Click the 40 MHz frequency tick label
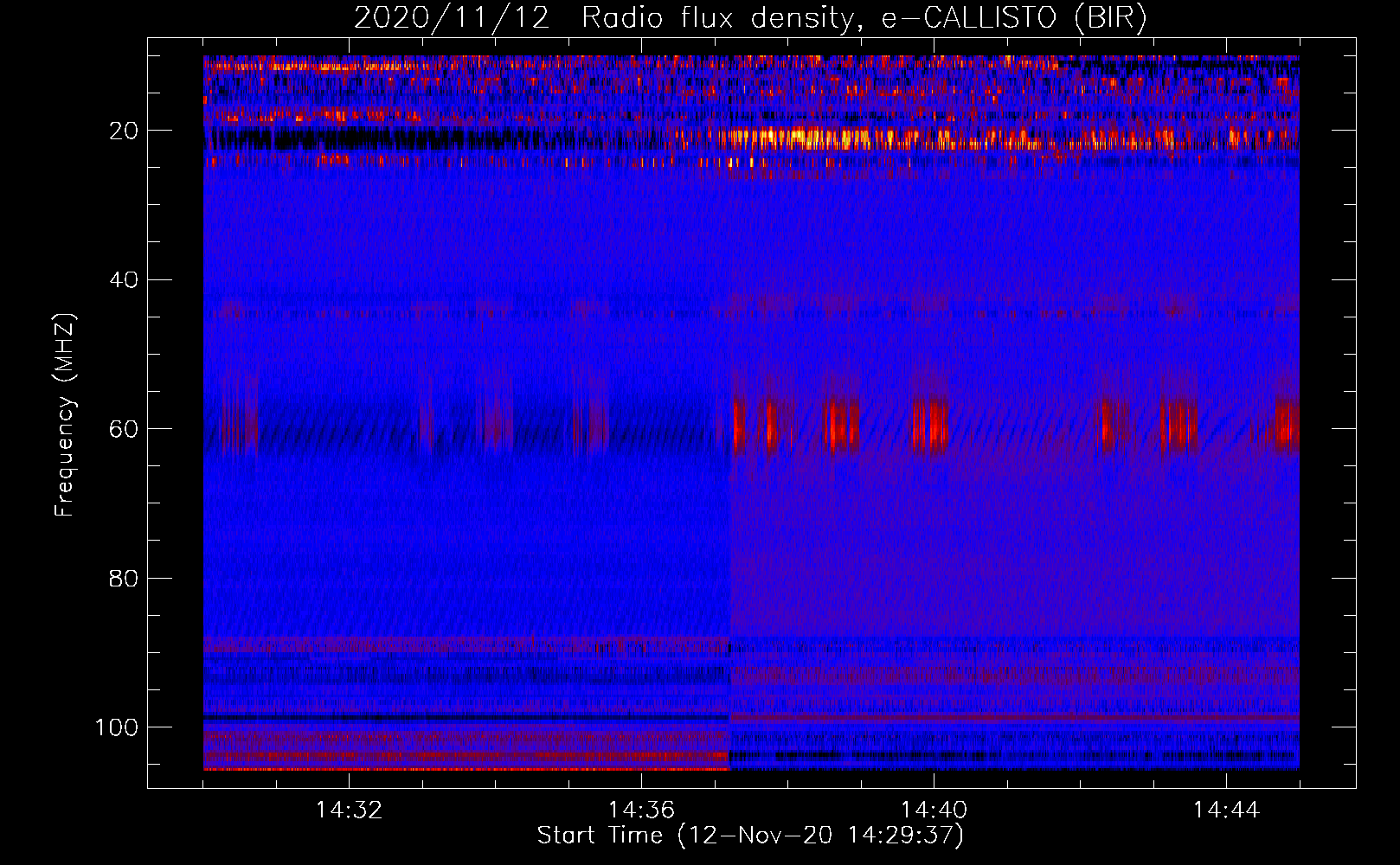 [x=124, y=279]
